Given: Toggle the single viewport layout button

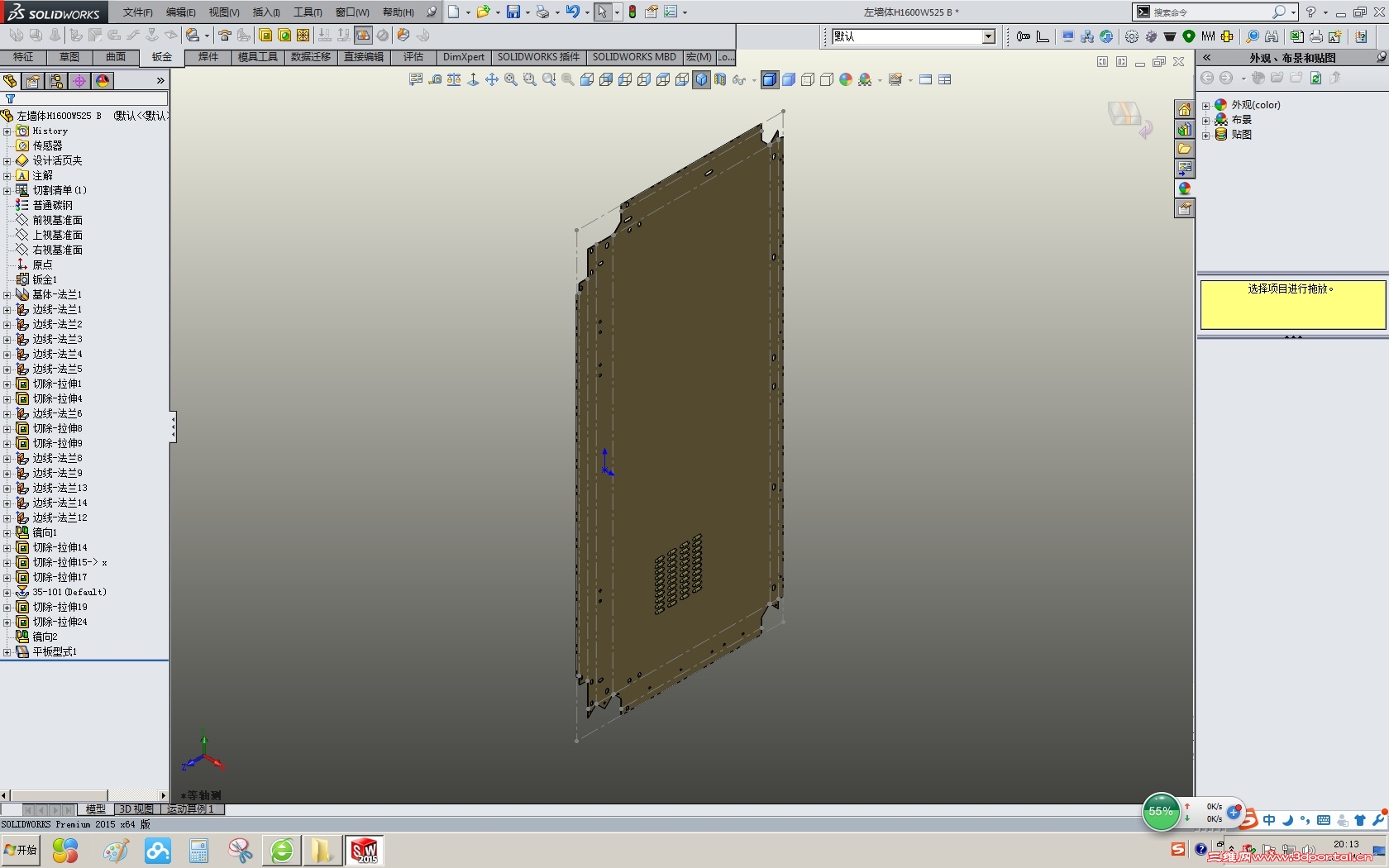Looking at the screenshot, I should (926, 79).
